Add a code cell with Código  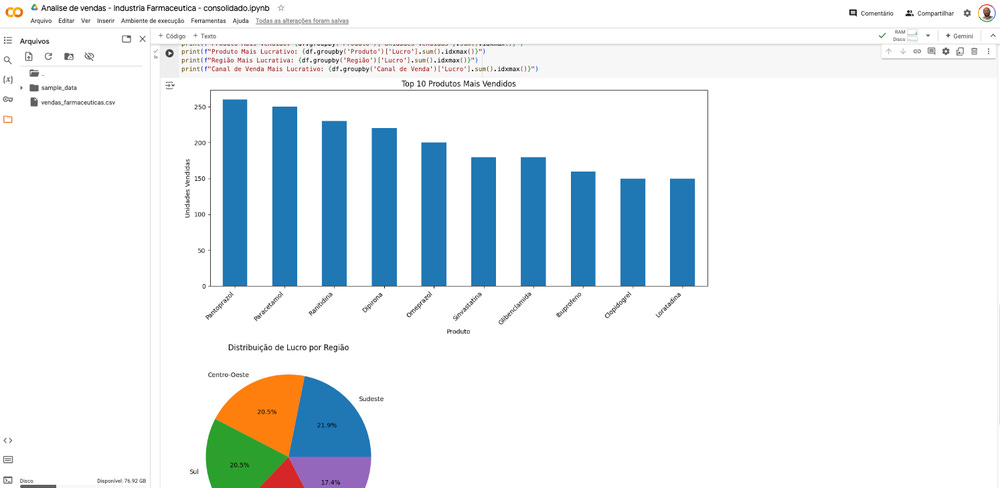pyautogui.click(x=172, y=36)
